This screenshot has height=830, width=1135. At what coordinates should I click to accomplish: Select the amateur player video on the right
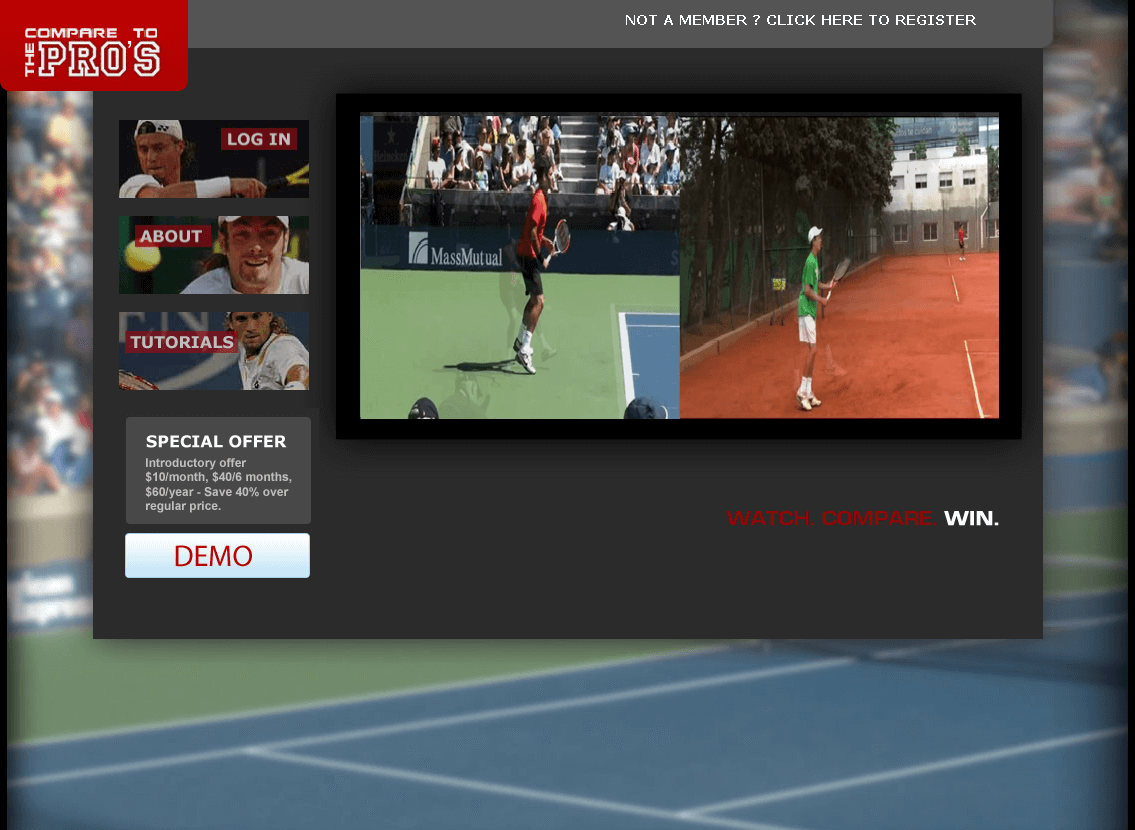(x=838, y=265)
